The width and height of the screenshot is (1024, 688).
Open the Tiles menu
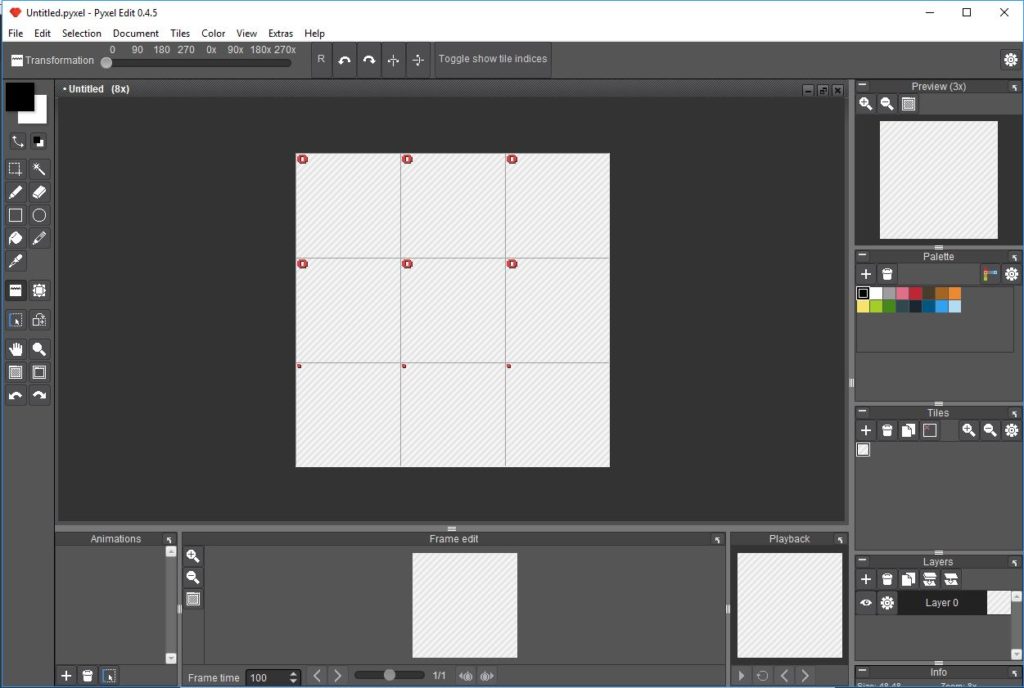[x=179, y=33]
